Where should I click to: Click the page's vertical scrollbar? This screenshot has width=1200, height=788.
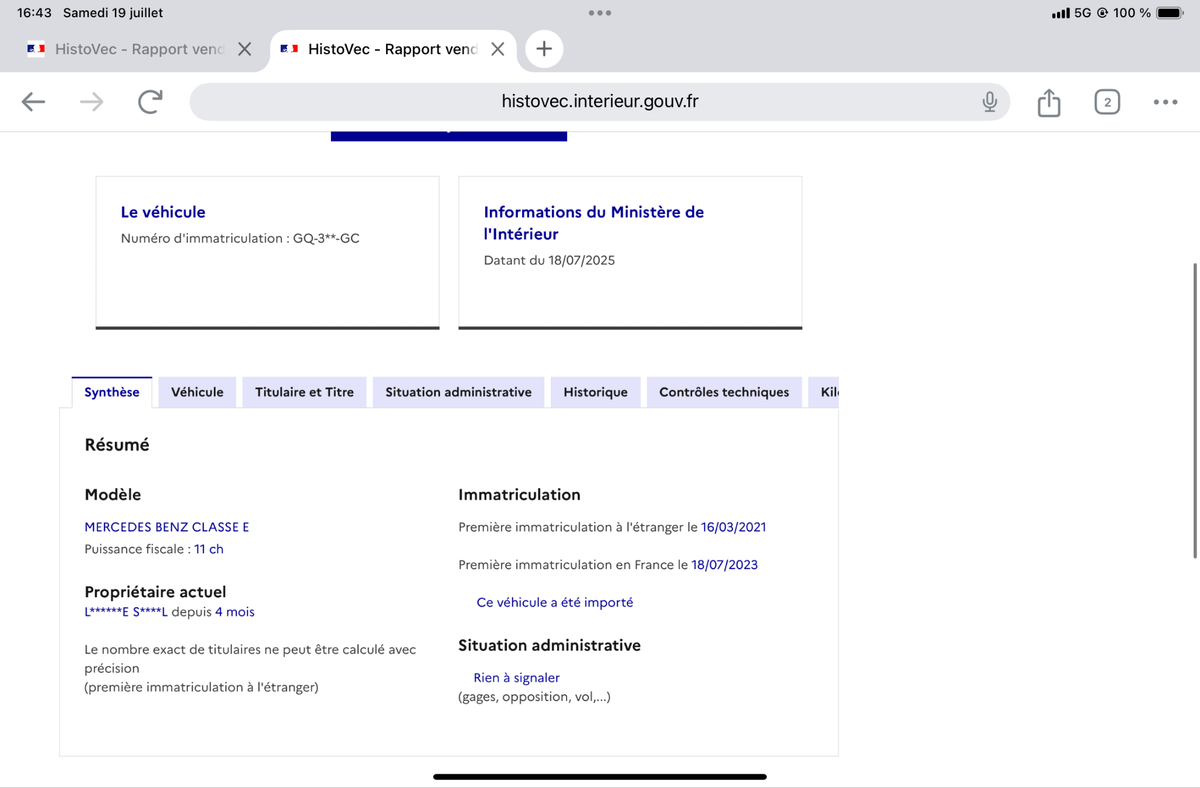(x=1194, y=410)
